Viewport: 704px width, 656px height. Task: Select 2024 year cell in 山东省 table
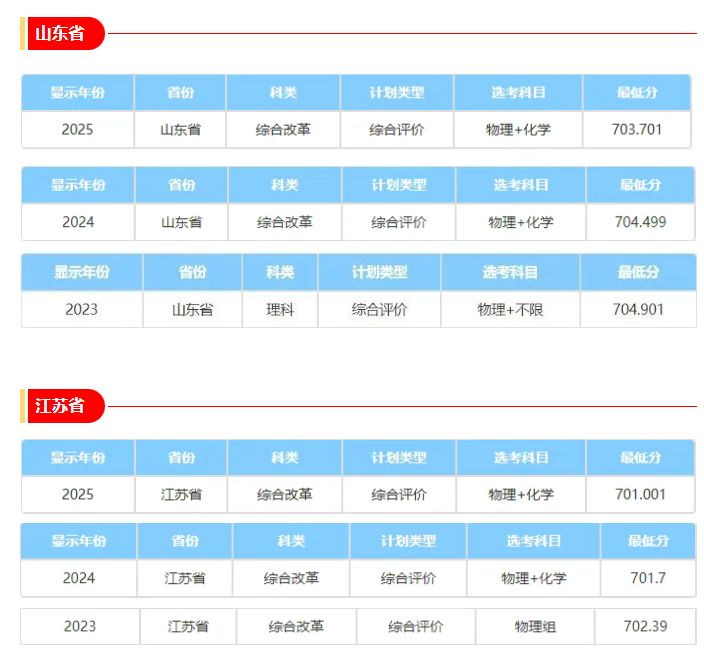point(78,222)
